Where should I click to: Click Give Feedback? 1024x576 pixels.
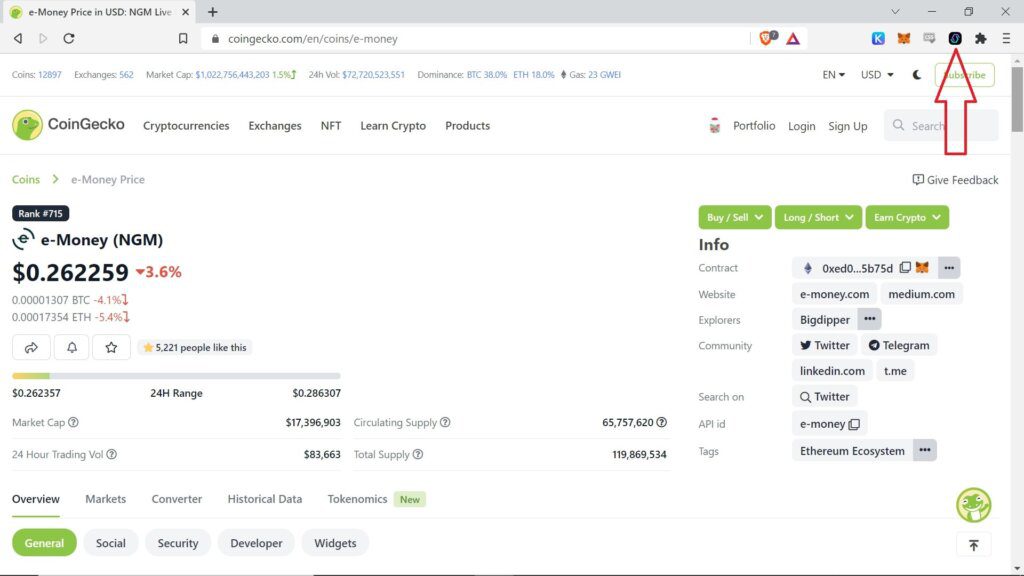(955, 180)
